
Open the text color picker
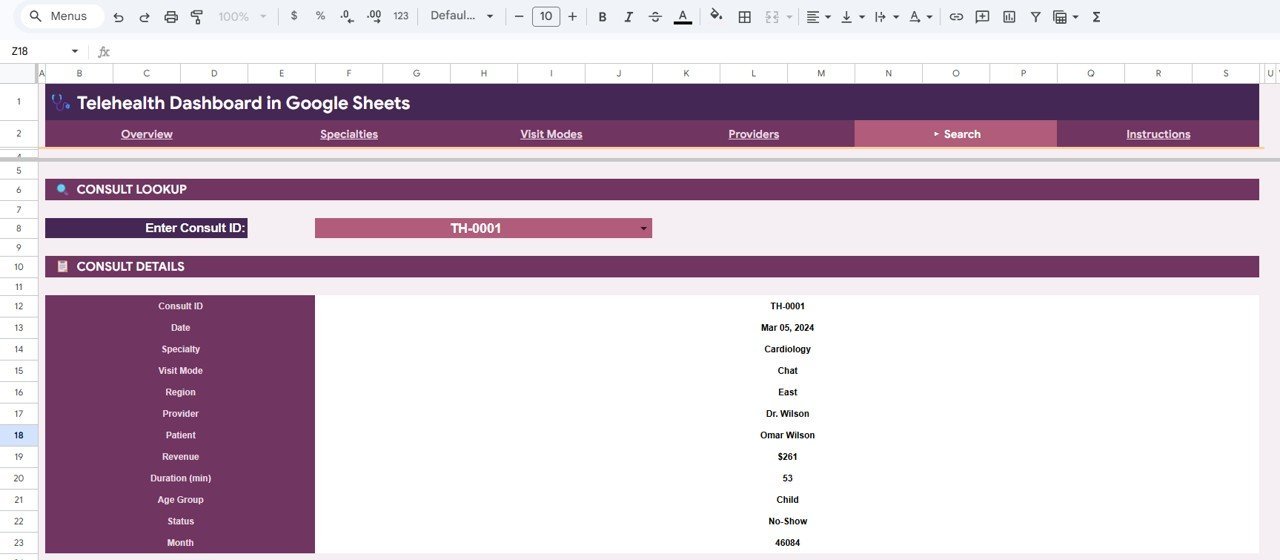pyautogui.click(x=682, y=17)
